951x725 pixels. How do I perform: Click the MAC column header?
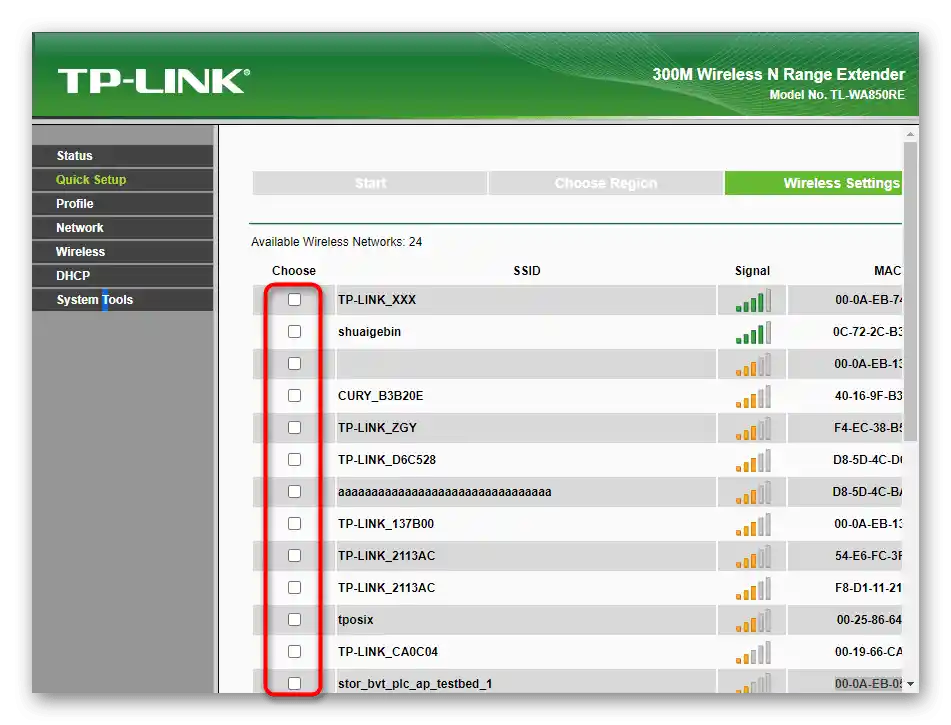click(x=887, y=271)
